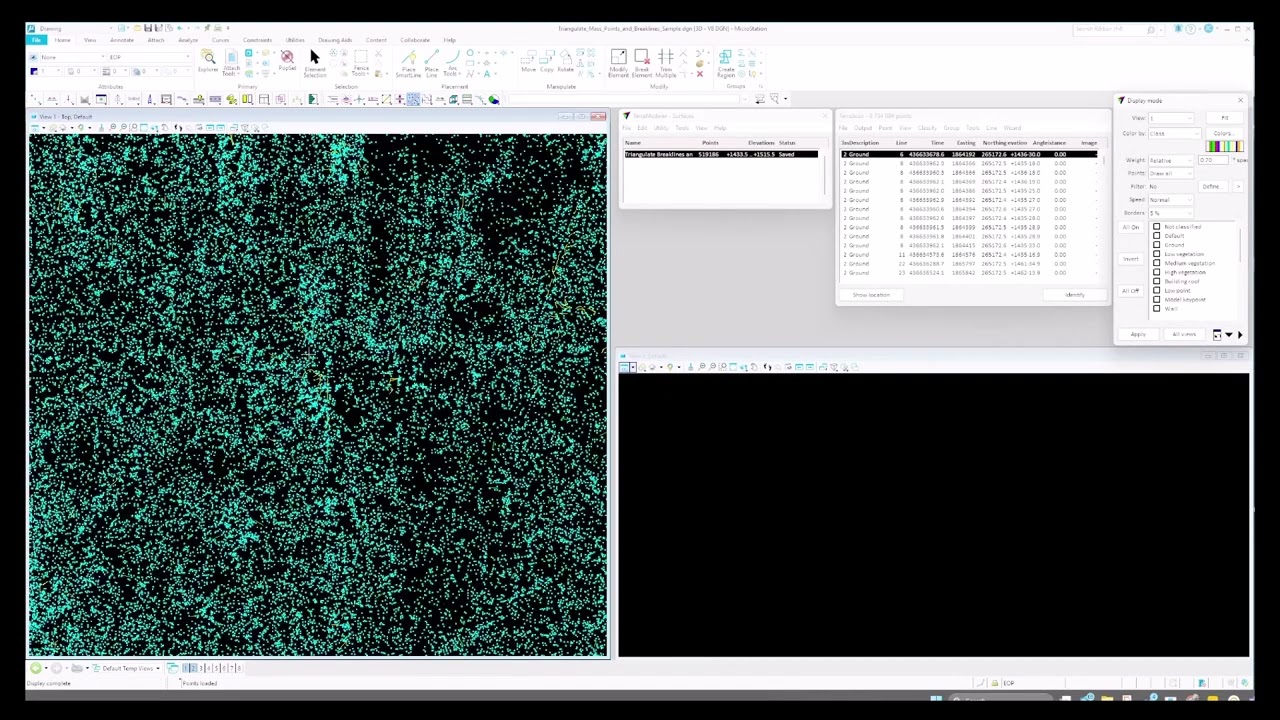This screenshot has width=1280, height=720.
Task: Click Show location in TerraScan window
Action: [871, 295]
